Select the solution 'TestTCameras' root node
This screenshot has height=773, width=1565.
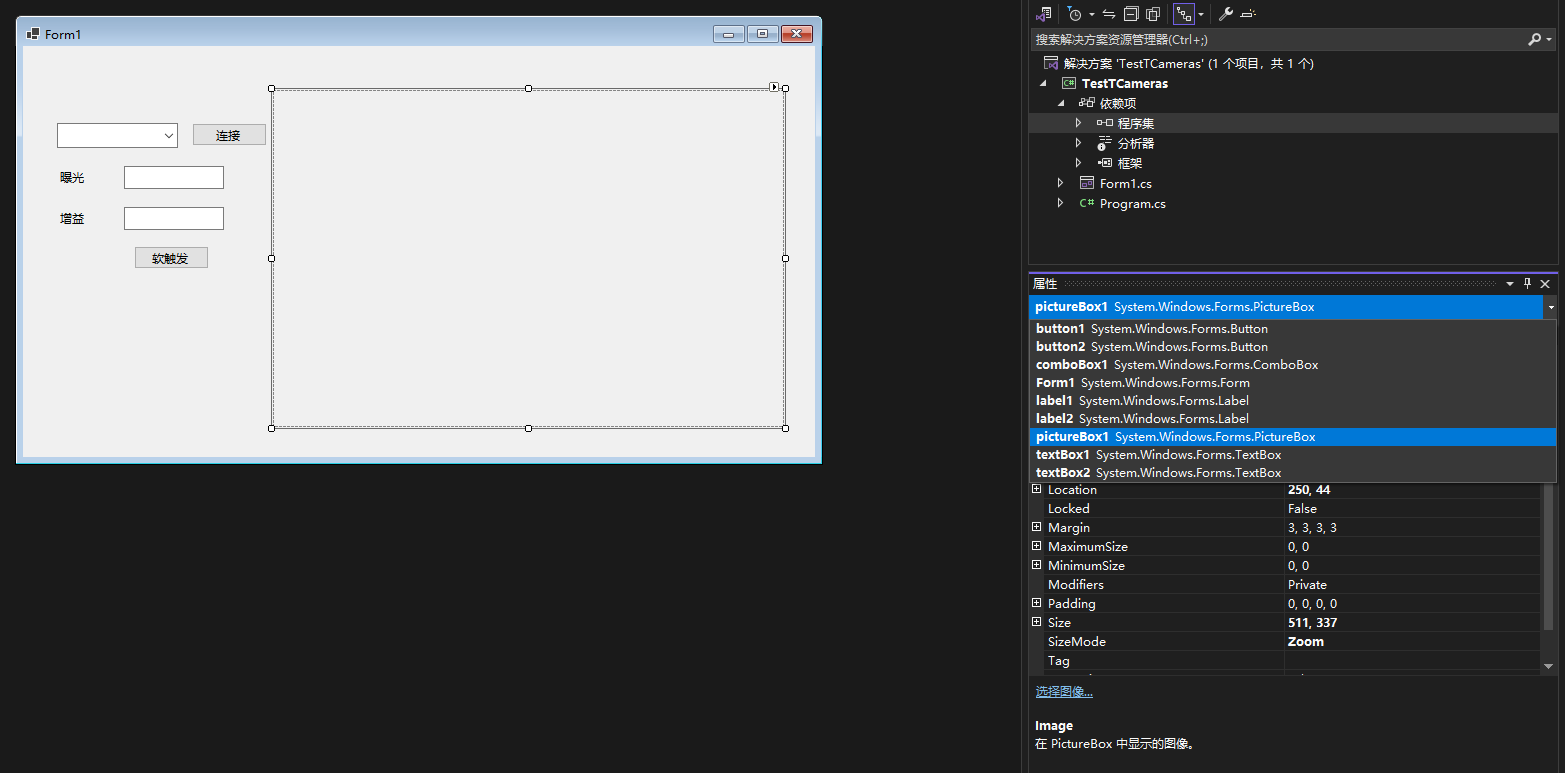(1188, 63)
